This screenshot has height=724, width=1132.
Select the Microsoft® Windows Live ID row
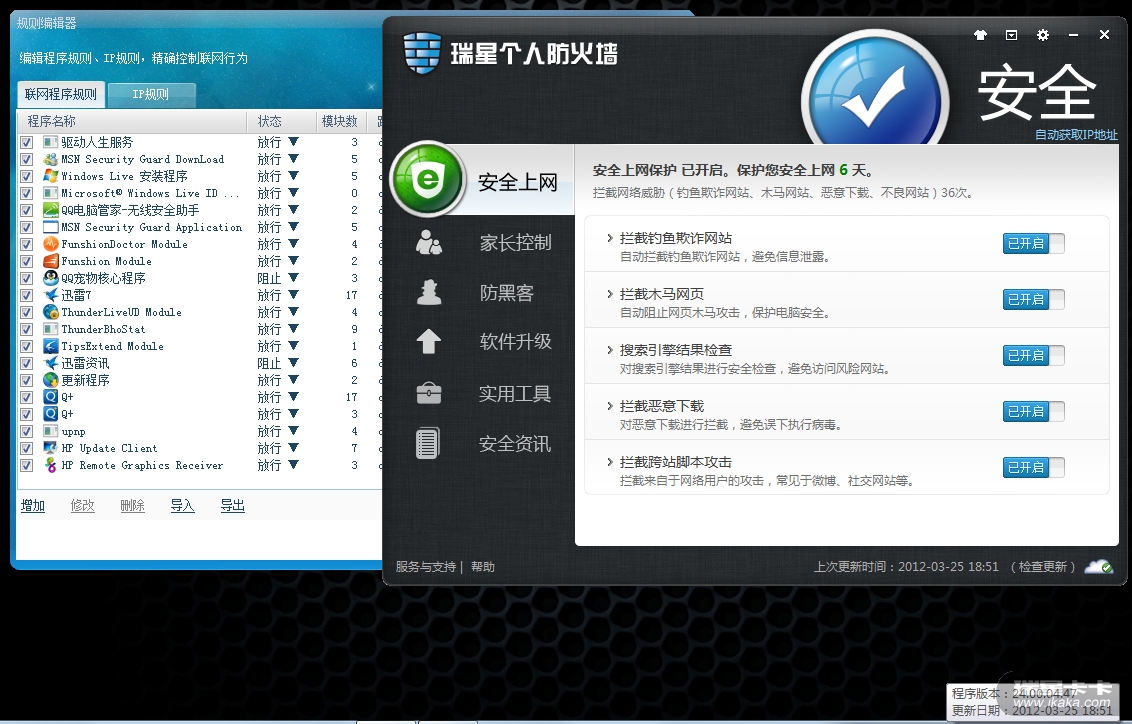click(199, 193)
